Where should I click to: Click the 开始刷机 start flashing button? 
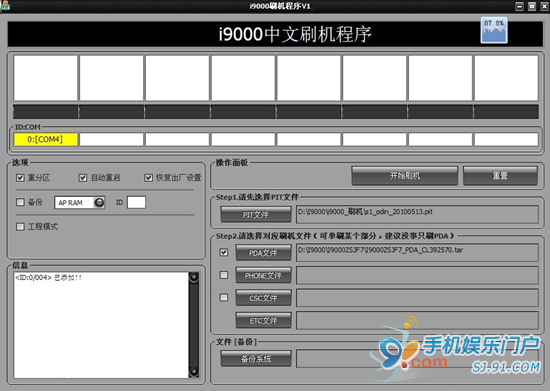[x=404, y=175]
